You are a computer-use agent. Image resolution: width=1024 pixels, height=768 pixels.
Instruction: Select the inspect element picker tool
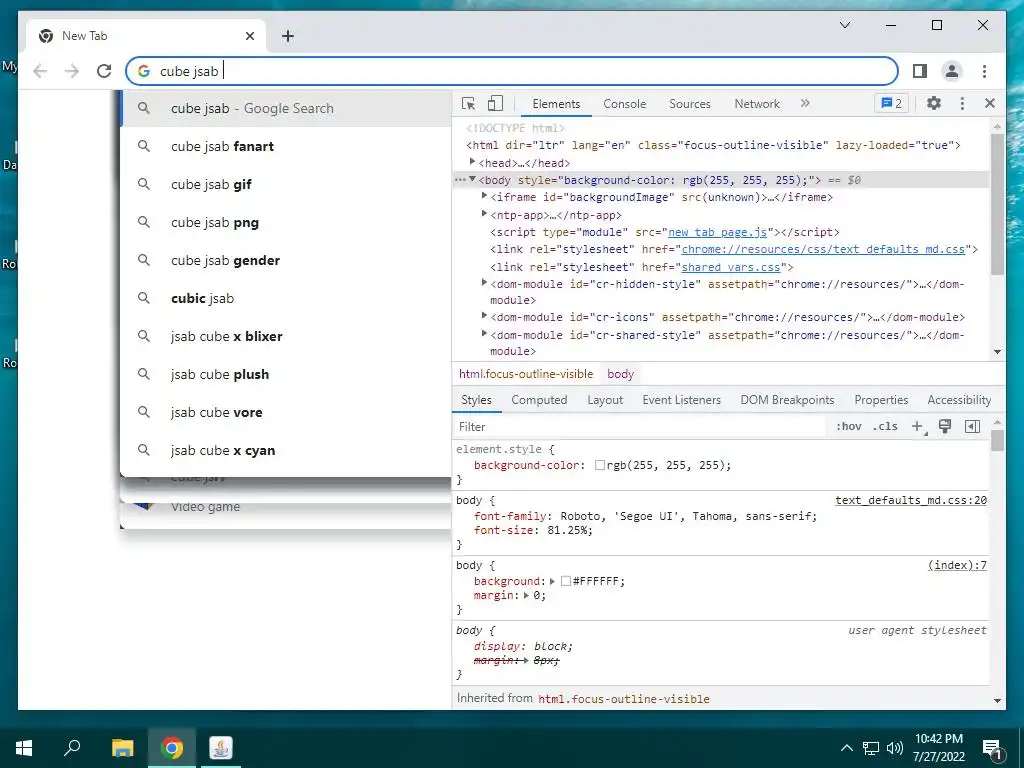pos(468,103)
